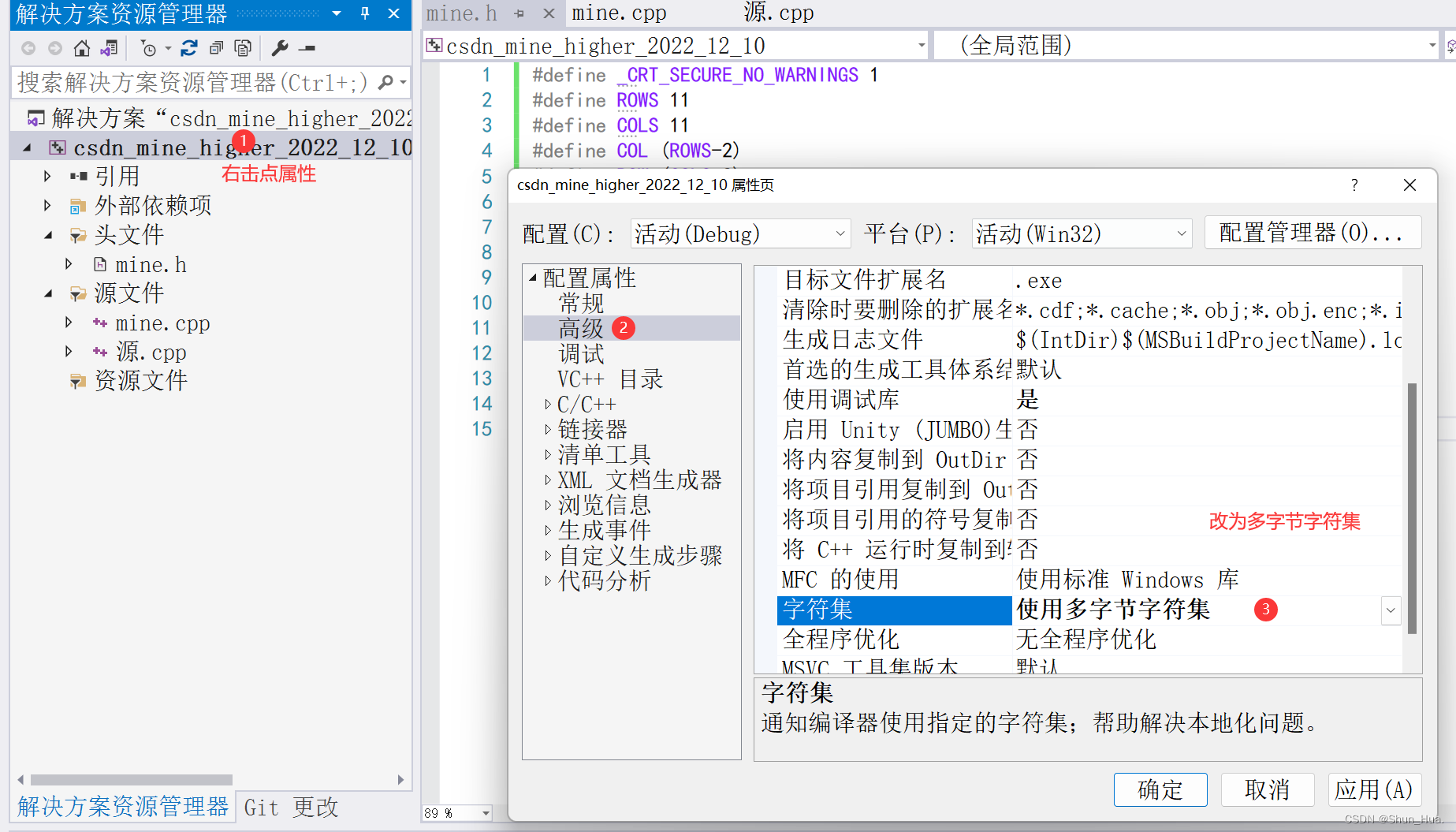Click the solution icon beside 解决方案
The image size is (1456, 832).
tap(35, 119)
